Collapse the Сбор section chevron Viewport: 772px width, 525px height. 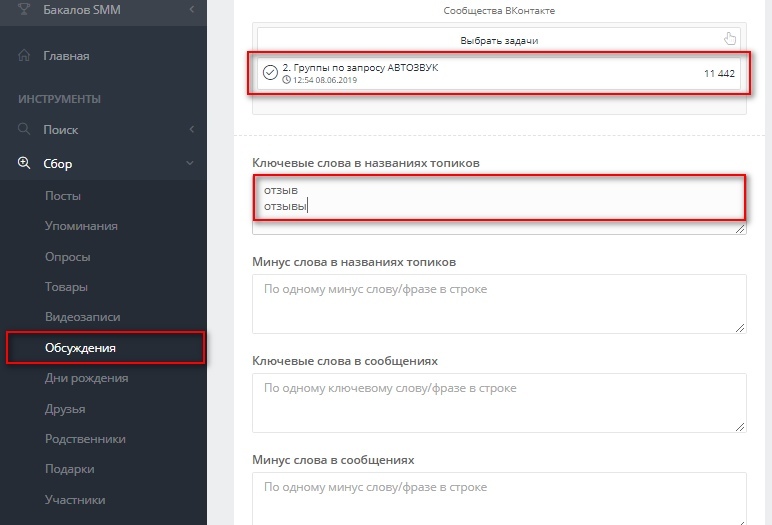190,163
